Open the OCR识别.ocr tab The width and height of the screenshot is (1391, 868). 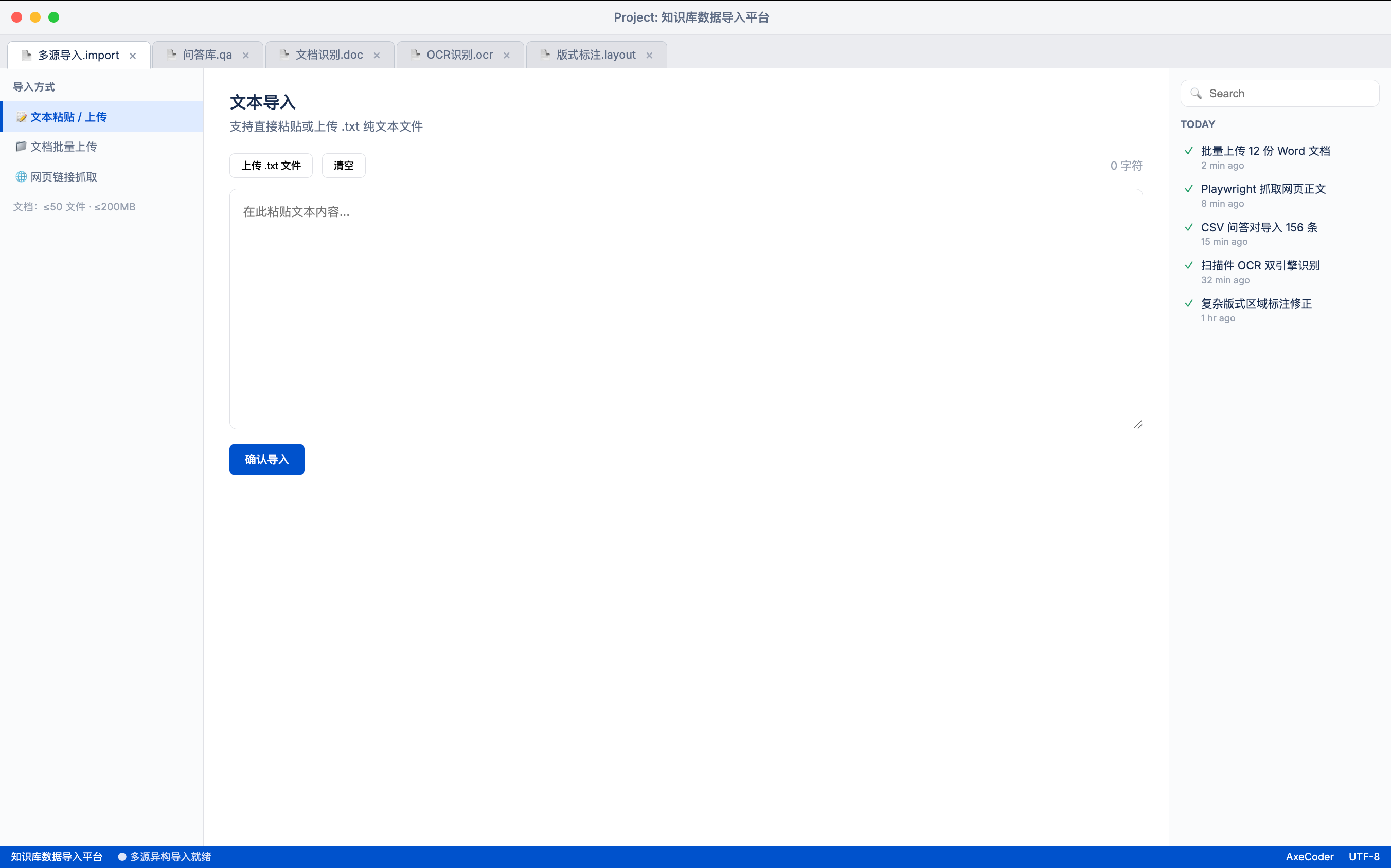click(459, 55)
